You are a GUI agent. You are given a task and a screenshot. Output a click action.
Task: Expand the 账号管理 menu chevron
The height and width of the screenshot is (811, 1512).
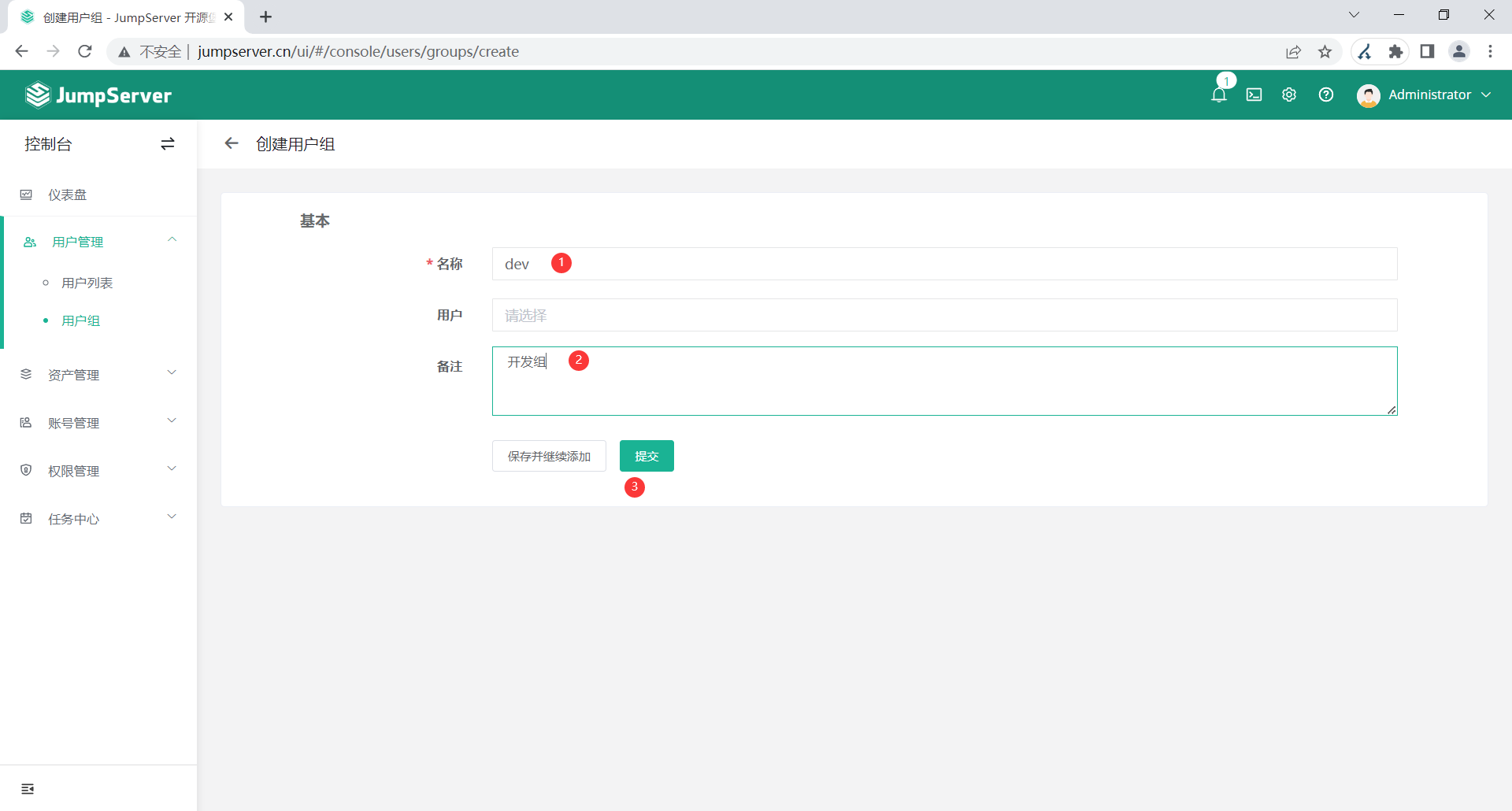point(172,421)
